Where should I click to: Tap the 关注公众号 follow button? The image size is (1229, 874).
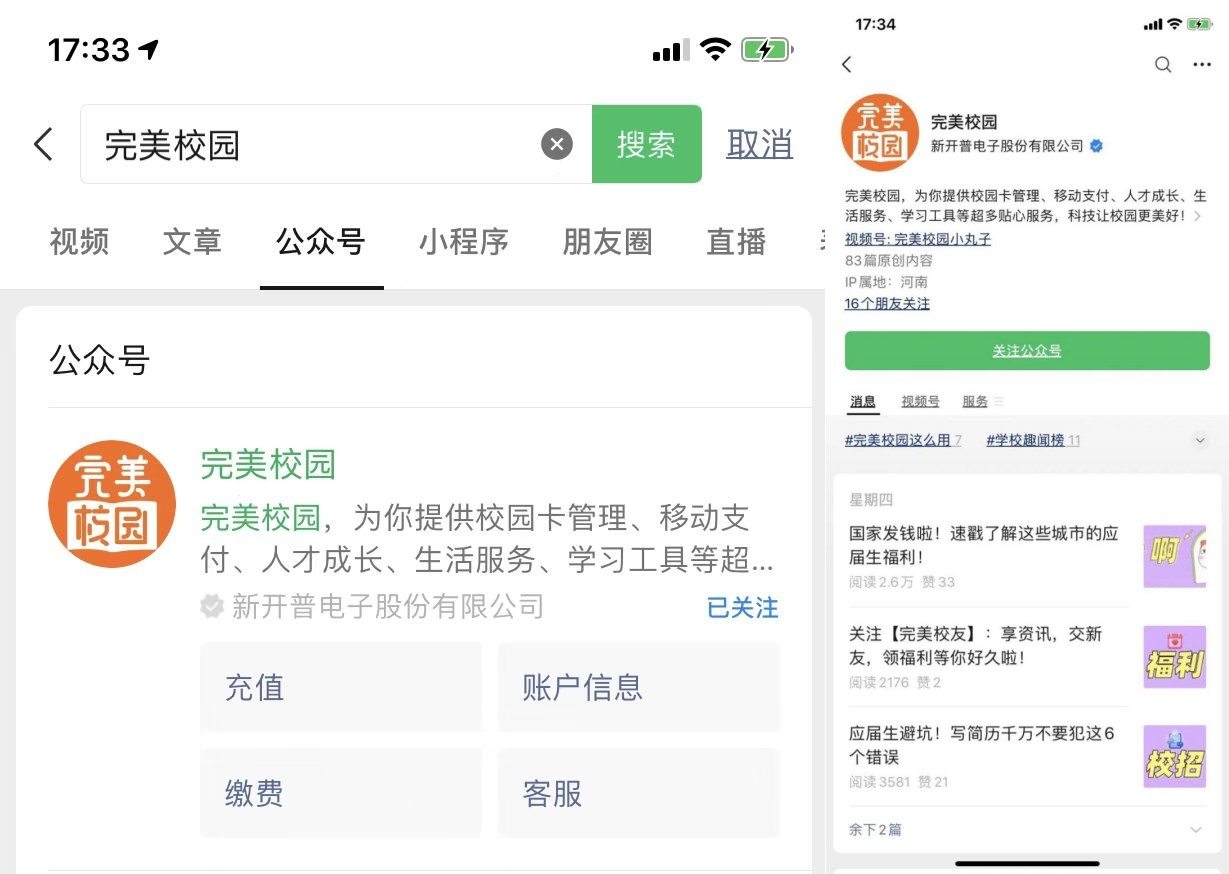click(x=1027, y=351)
